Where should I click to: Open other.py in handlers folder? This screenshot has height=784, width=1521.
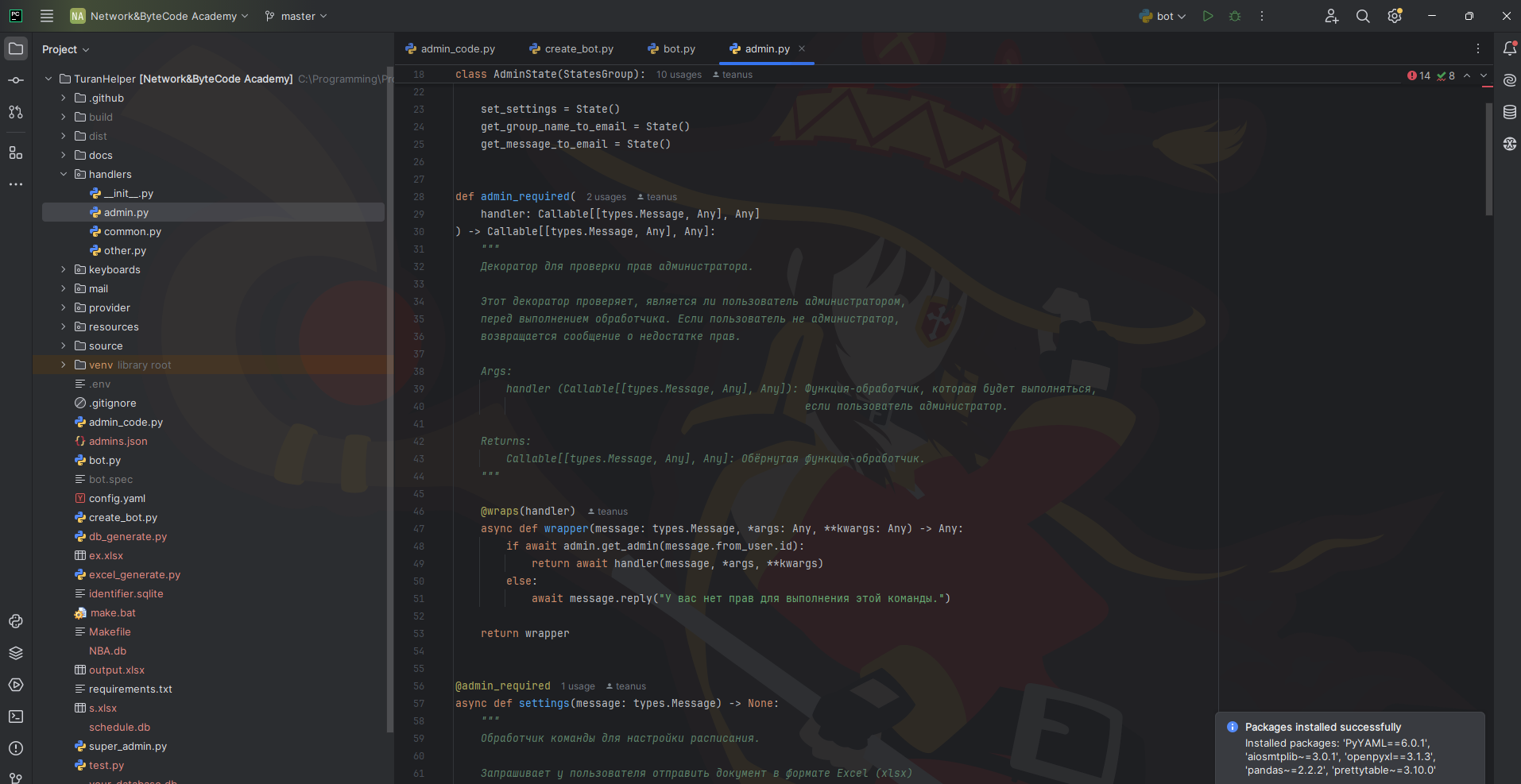(x=125, y=250)
